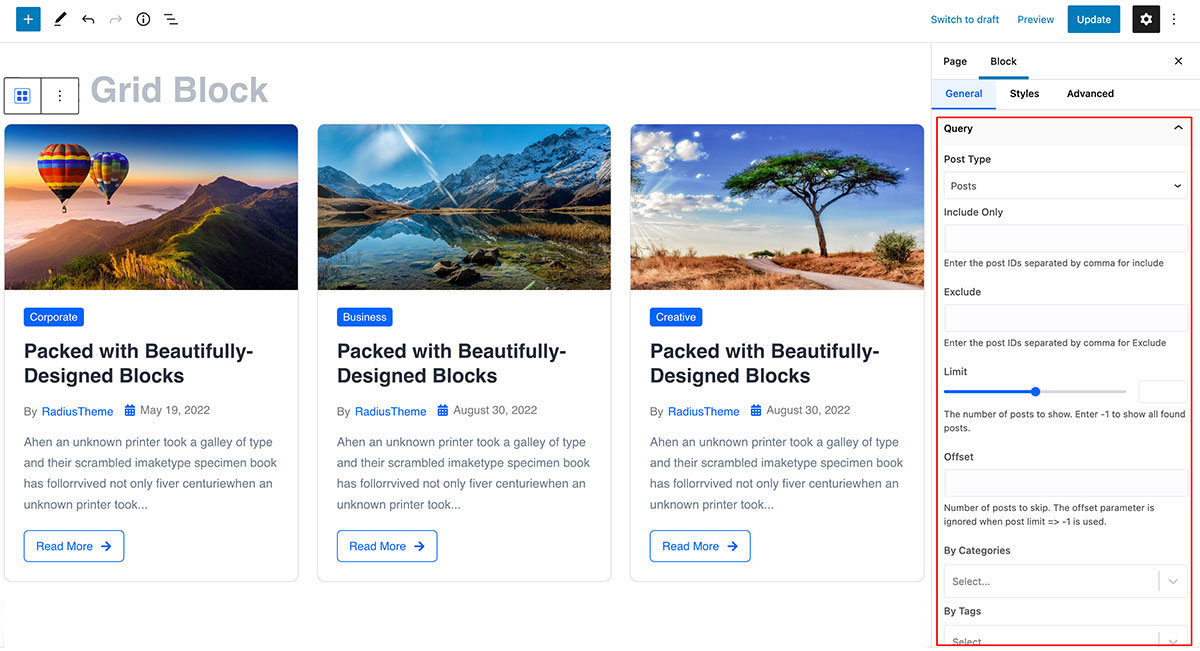Click the arrow in the Creative card's Read More
The height and width of the screenshot is (651, 1200).
coord(732,546)
